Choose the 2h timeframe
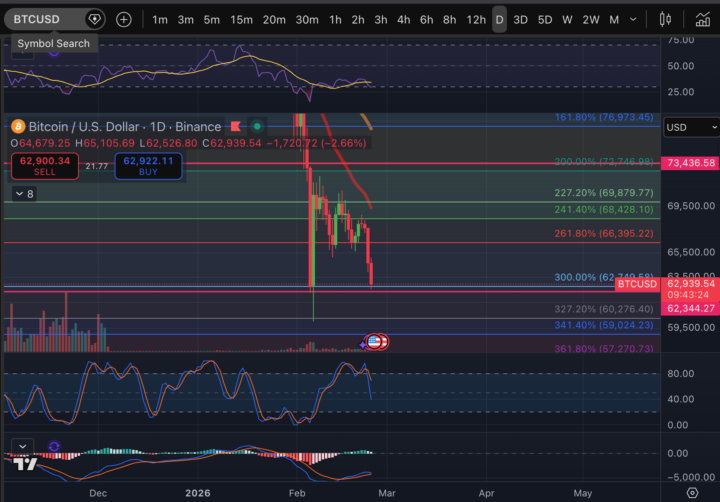720x502 pixels. 358,20
